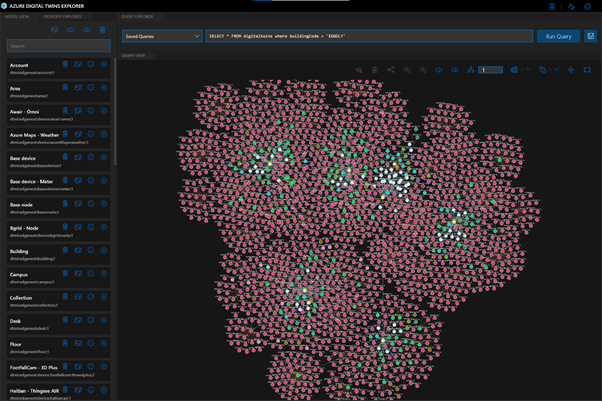Click download models cloud icon above Search
Image resolution: width=602 pixels, height=401 pixels.
pos(71,30)
